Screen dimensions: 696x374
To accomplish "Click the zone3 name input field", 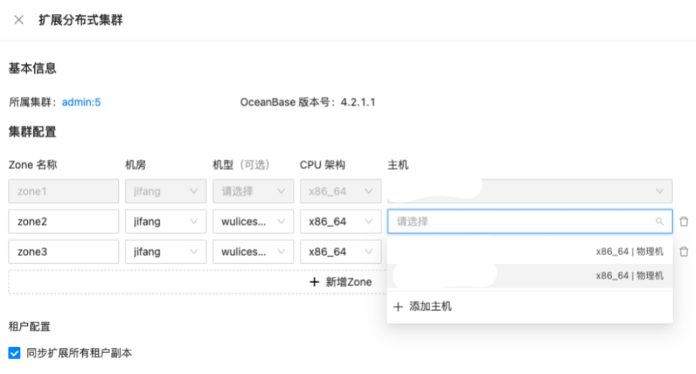I will point(63,252).
